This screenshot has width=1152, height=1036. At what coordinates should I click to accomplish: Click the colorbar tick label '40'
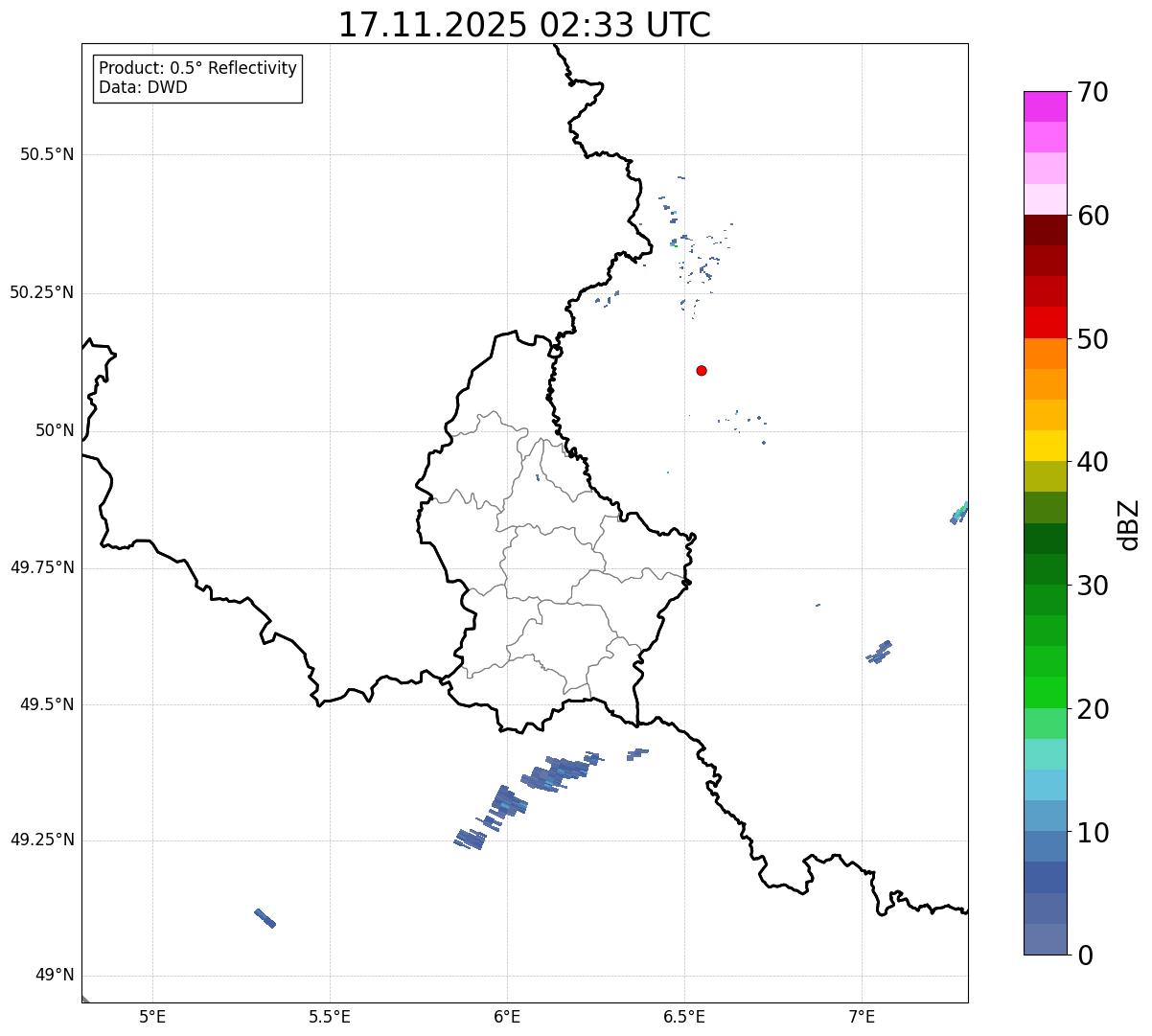(1093, 463)
